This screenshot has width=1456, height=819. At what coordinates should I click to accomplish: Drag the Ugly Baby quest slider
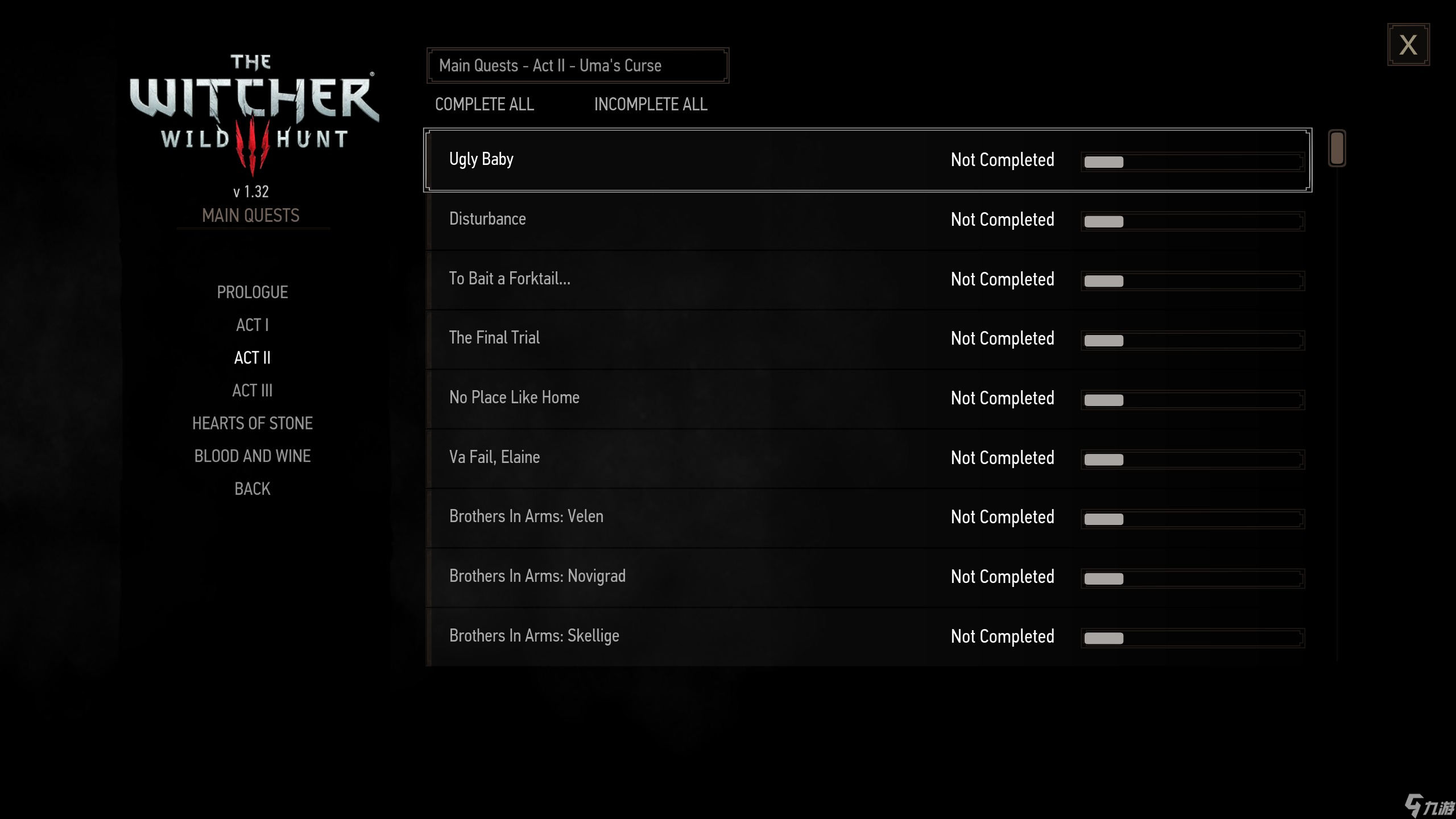[1104, 161]
